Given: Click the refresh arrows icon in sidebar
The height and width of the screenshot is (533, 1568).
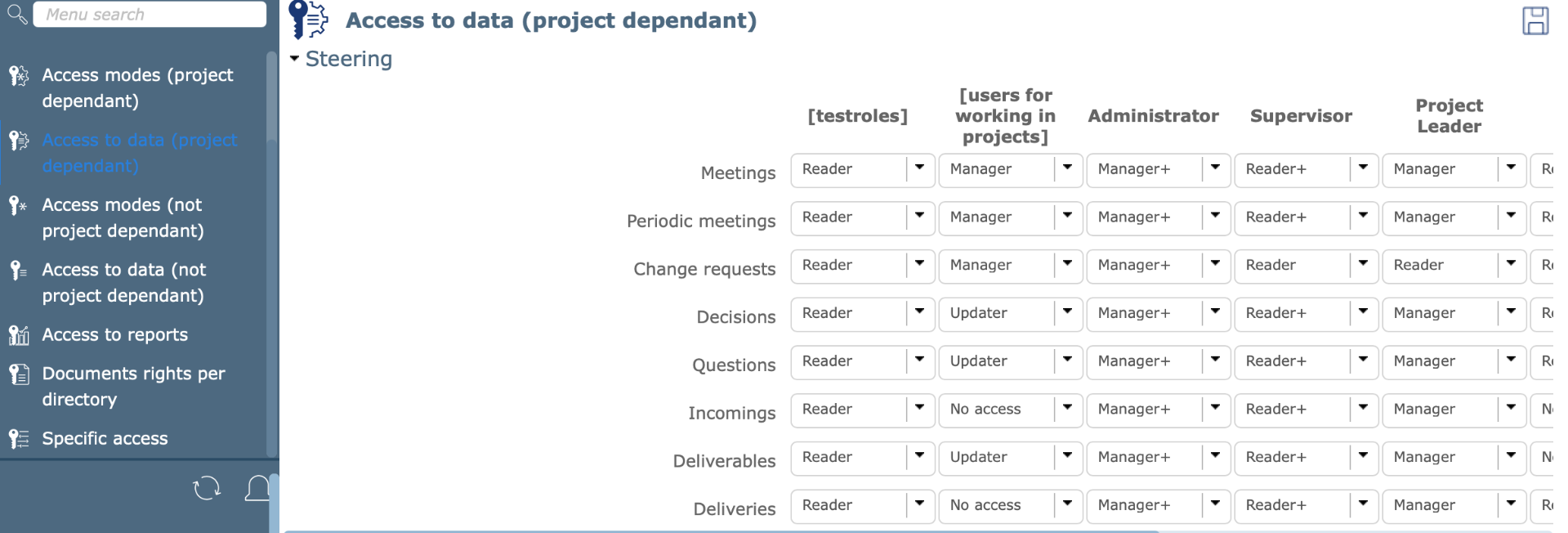Looking at the screenshot, I should click(207, 488).
